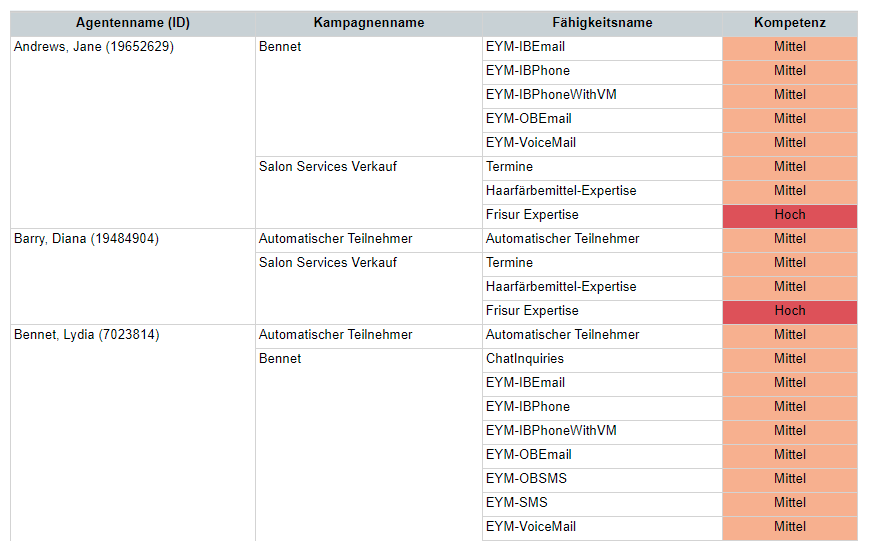Select the EYM-IBPhoneWithVM skill under Andrews
This screenshot has width=870, height=553.
tap(551, 94)
